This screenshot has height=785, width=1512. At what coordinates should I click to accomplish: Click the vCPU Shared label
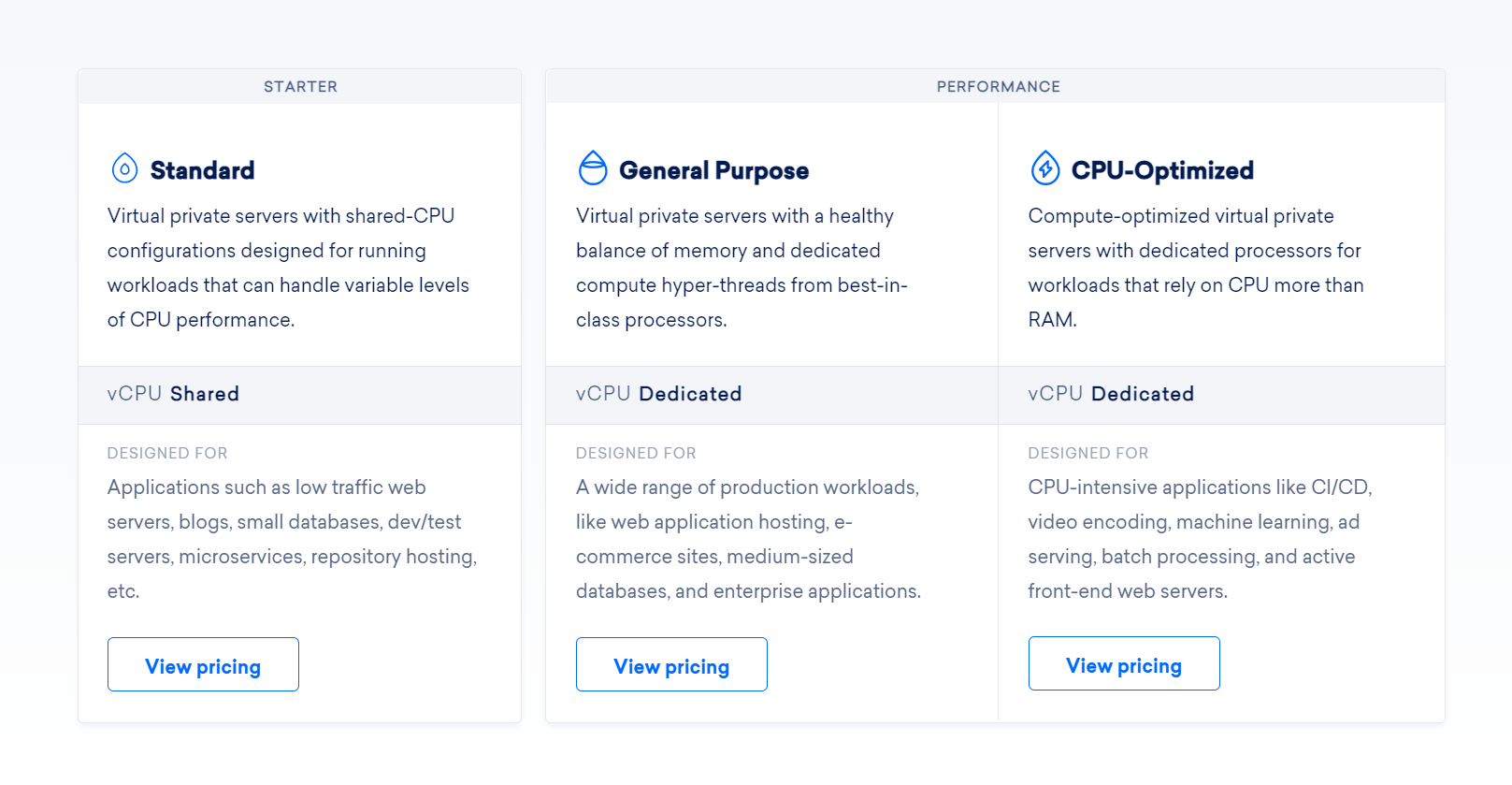point(173,394)
